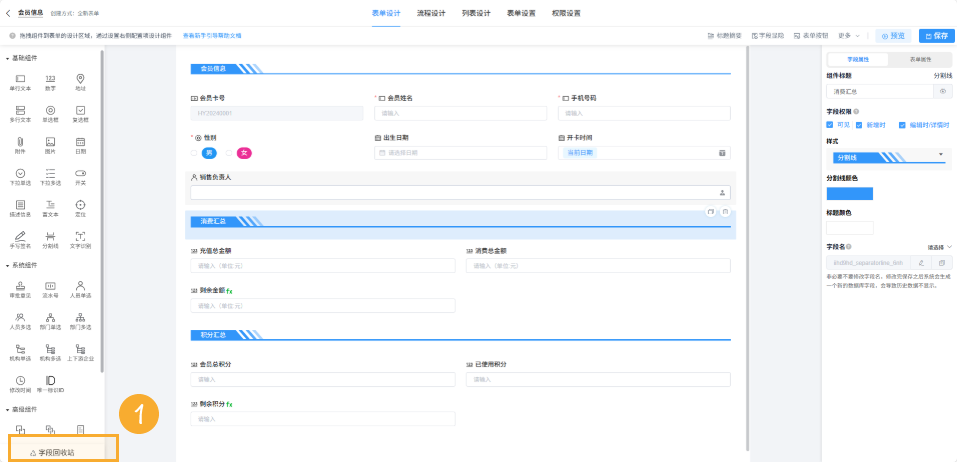Click the 预览 preview button
The image size is (957, 462).
[x=894, y=36]
